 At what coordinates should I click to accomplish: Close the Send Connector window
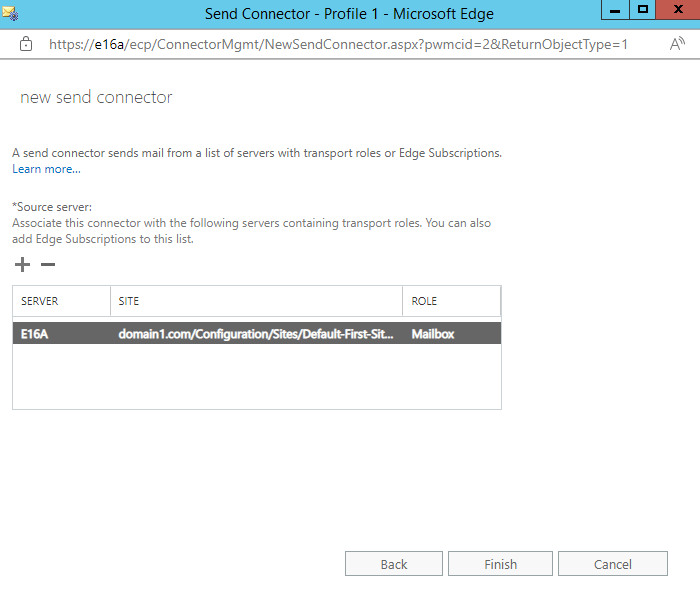678,10
